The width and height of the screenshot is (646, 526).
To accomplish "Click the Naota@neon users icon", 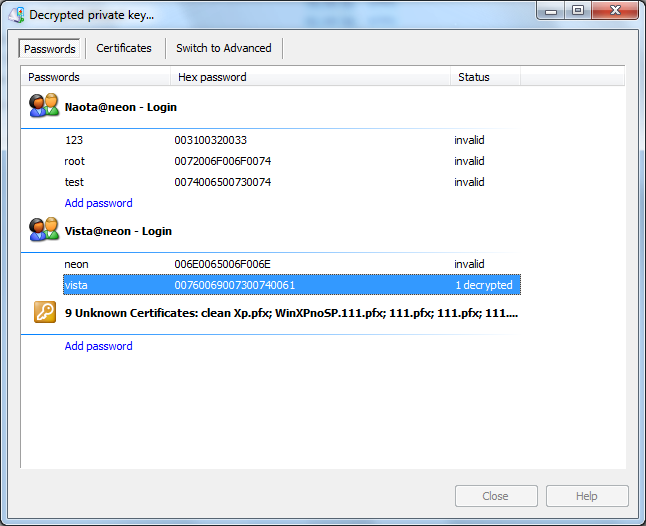I will (x=44, y=106).
